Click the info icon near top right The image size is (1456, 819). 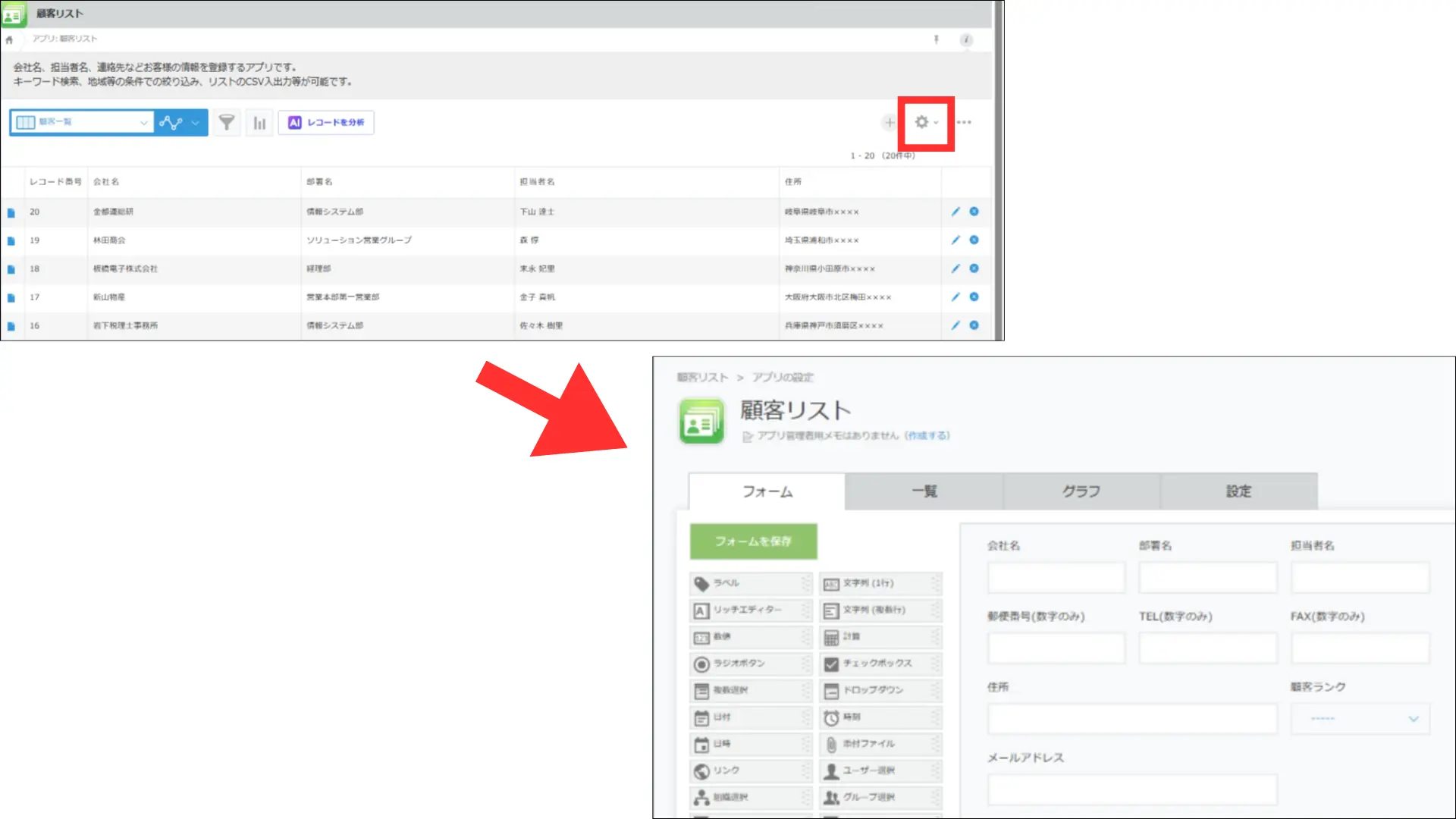point(966,39)
